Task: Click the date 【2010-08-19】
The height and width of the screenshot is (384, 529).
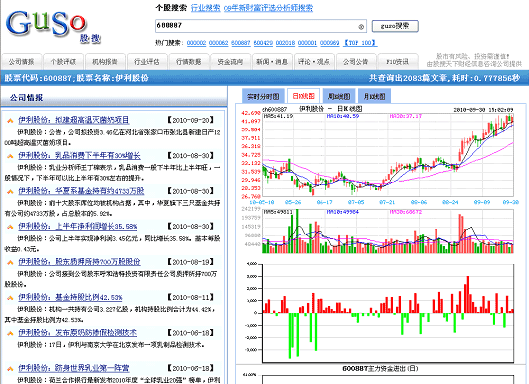Action: [x=191, y=262]
